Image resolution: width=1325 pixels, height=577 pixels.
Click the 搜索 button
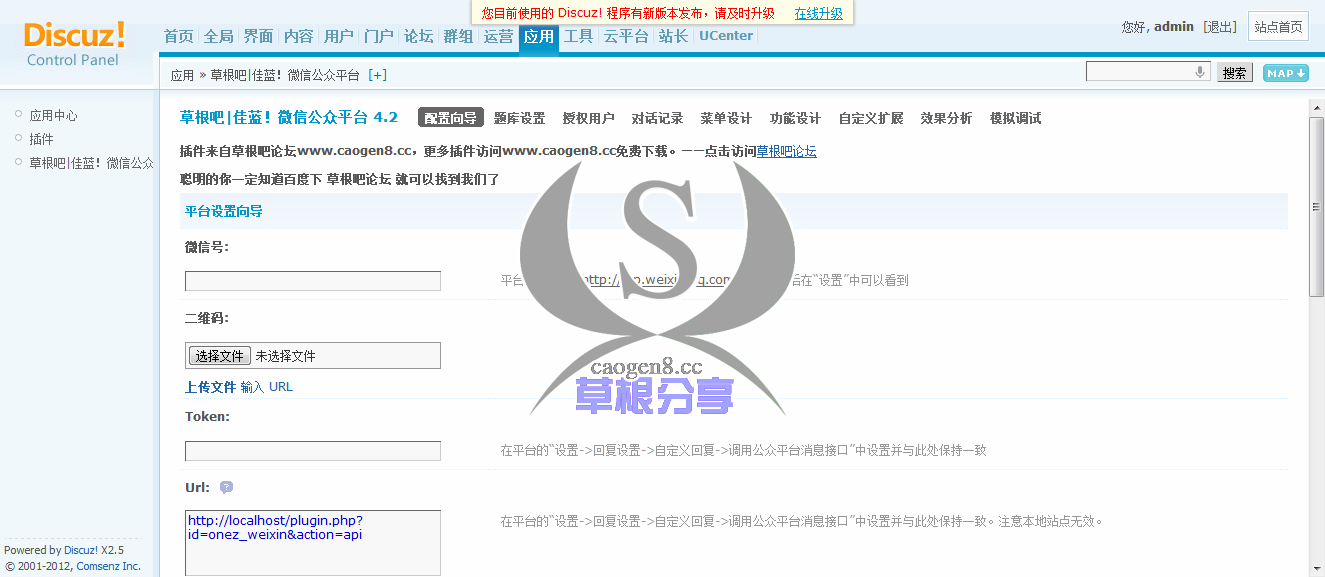pyautogui.click(x=1234, y=73)
